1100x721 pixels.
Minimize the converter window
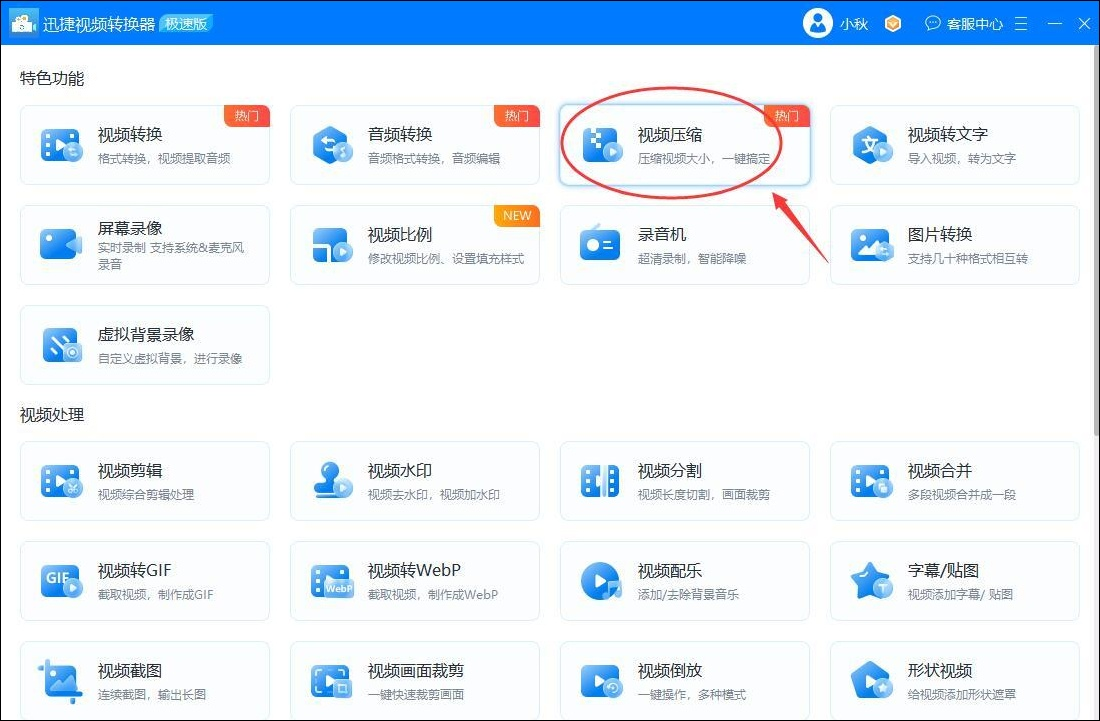1054,24
